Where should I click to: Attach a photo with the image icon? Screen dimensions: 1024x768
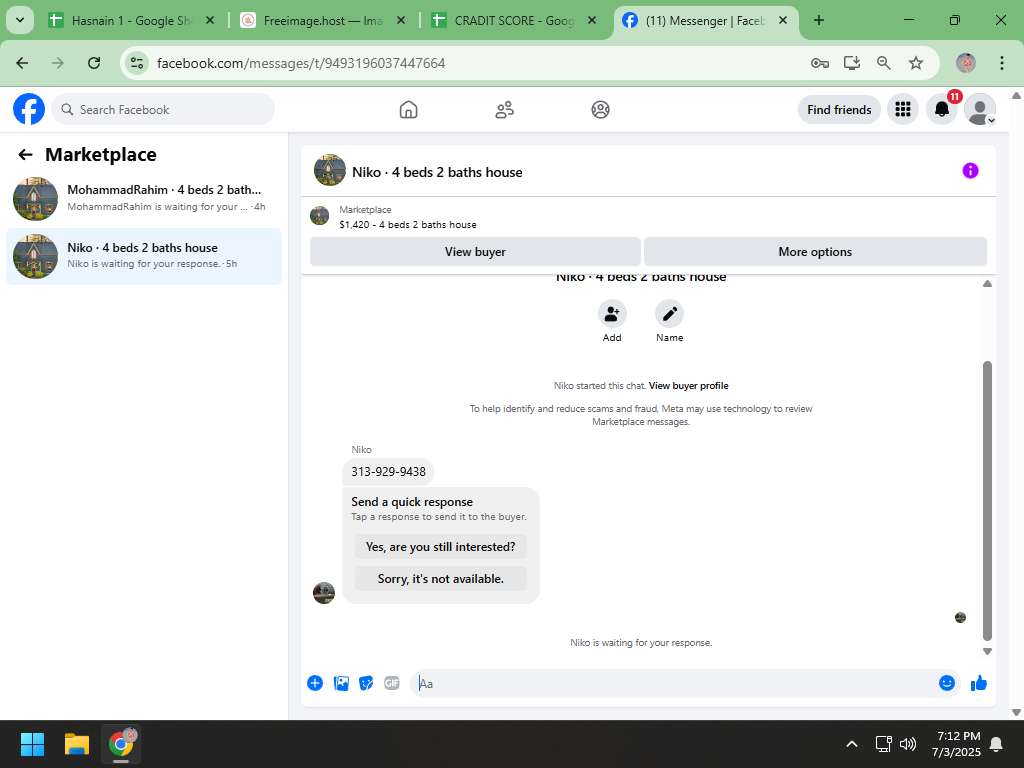(341, 683)
